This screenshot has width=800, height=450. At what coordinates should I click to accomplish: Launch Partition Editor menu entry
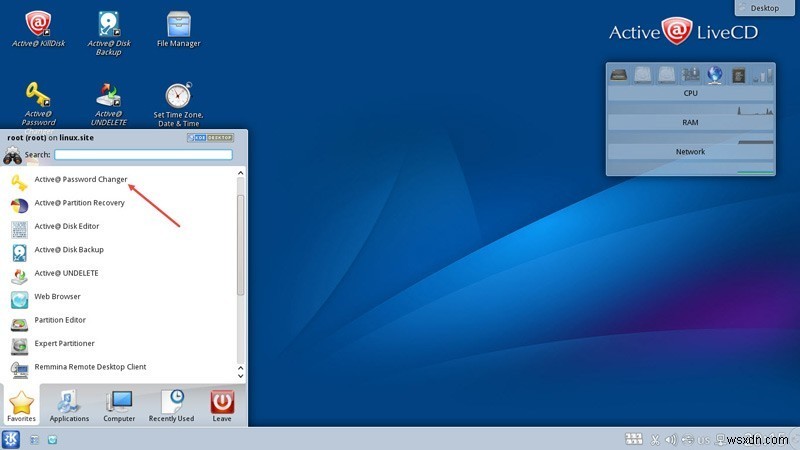[x=120, y=320]
